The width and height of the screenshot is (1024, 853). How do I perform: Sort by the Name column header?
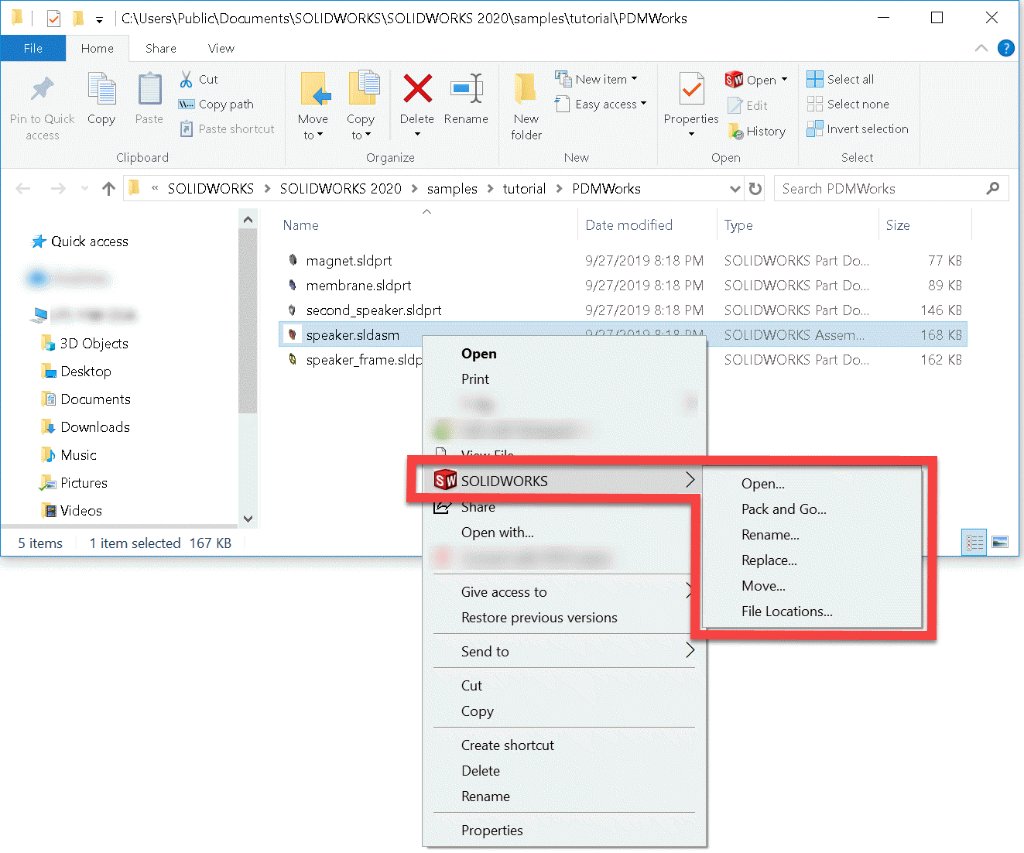300,225
